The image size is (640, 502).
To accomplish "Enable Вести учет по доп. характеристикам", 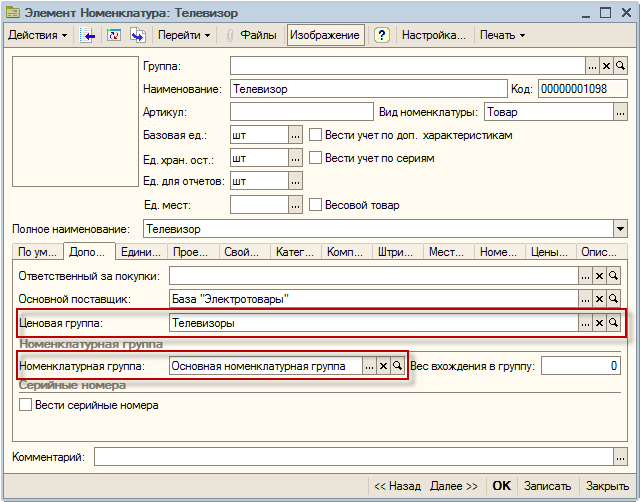I will [x=315, y=135].
